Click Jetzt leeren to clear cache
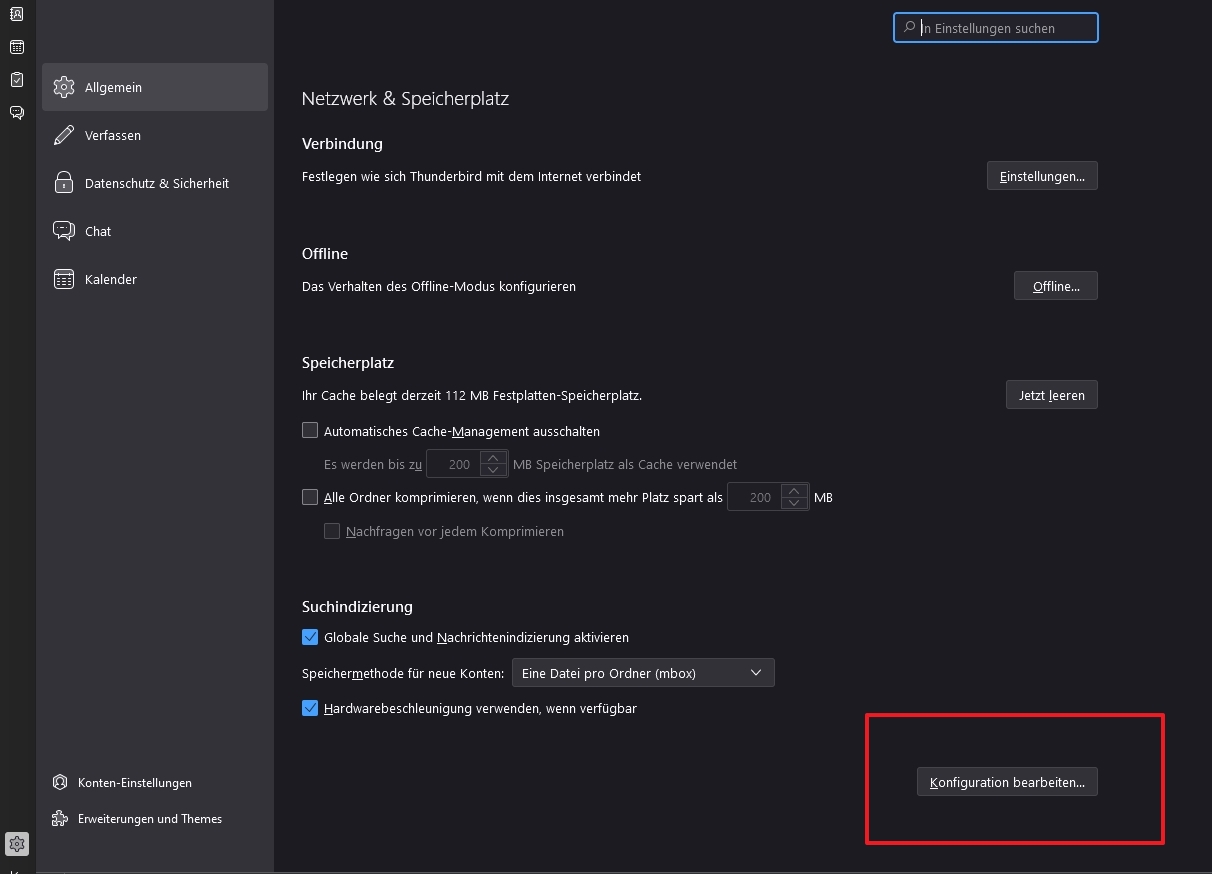The width and height of the screenshot is (1212, 874). tap(1051, 395)
